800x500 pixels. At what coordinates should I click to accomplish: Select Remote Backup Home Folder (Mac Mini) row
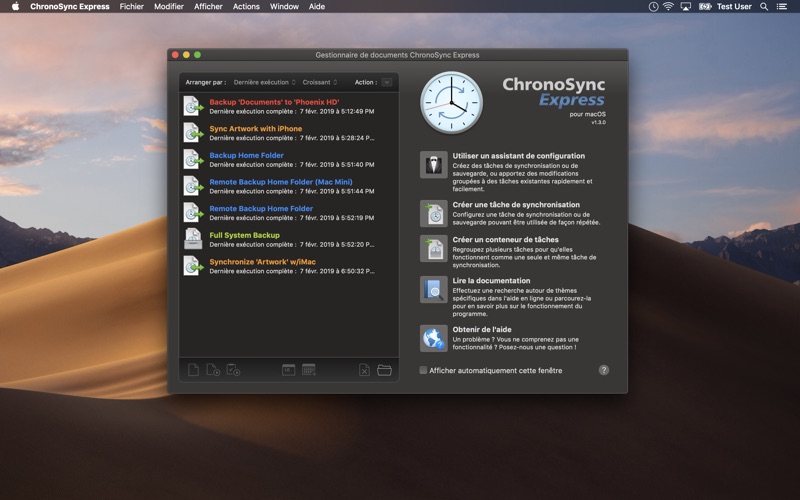click(289, 186)
